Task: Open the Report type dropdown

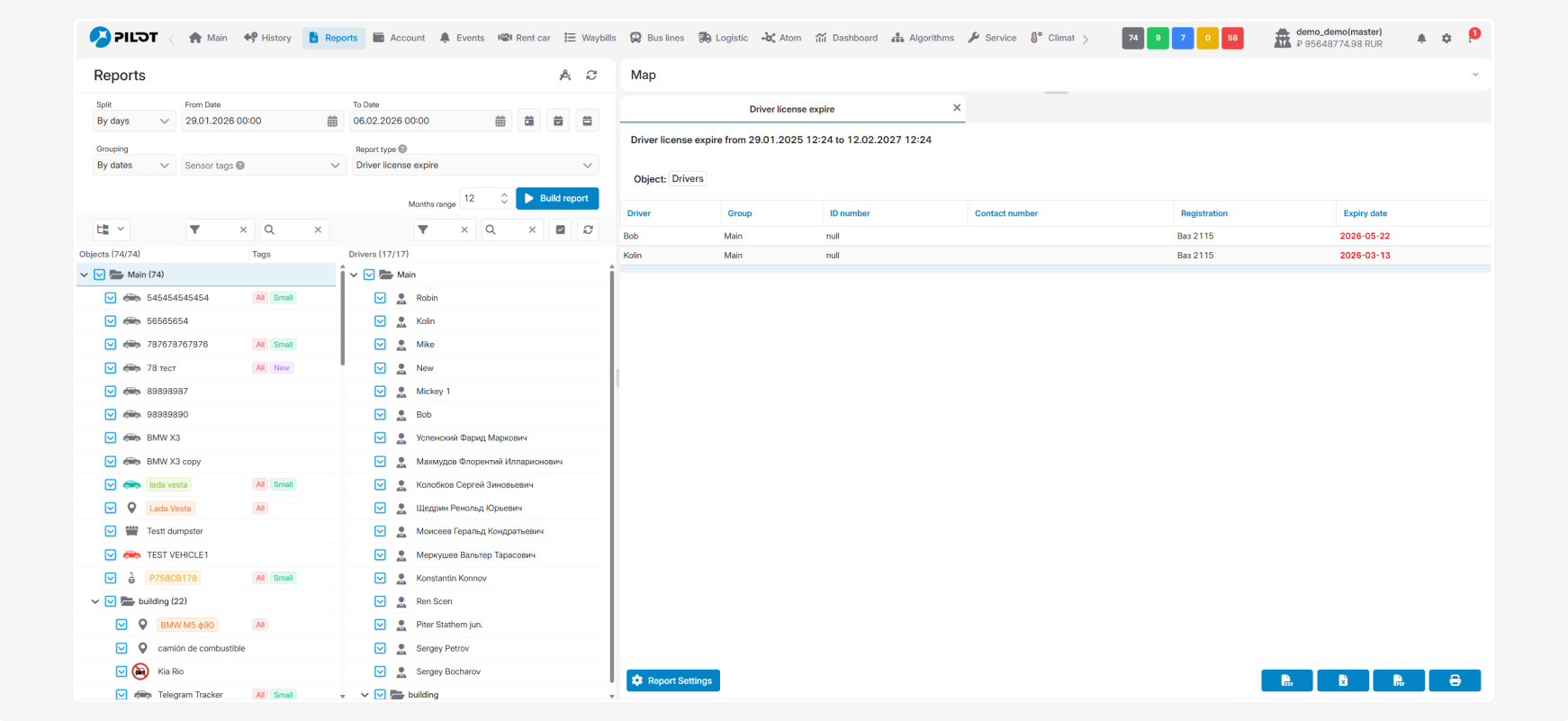Action: 473,166
